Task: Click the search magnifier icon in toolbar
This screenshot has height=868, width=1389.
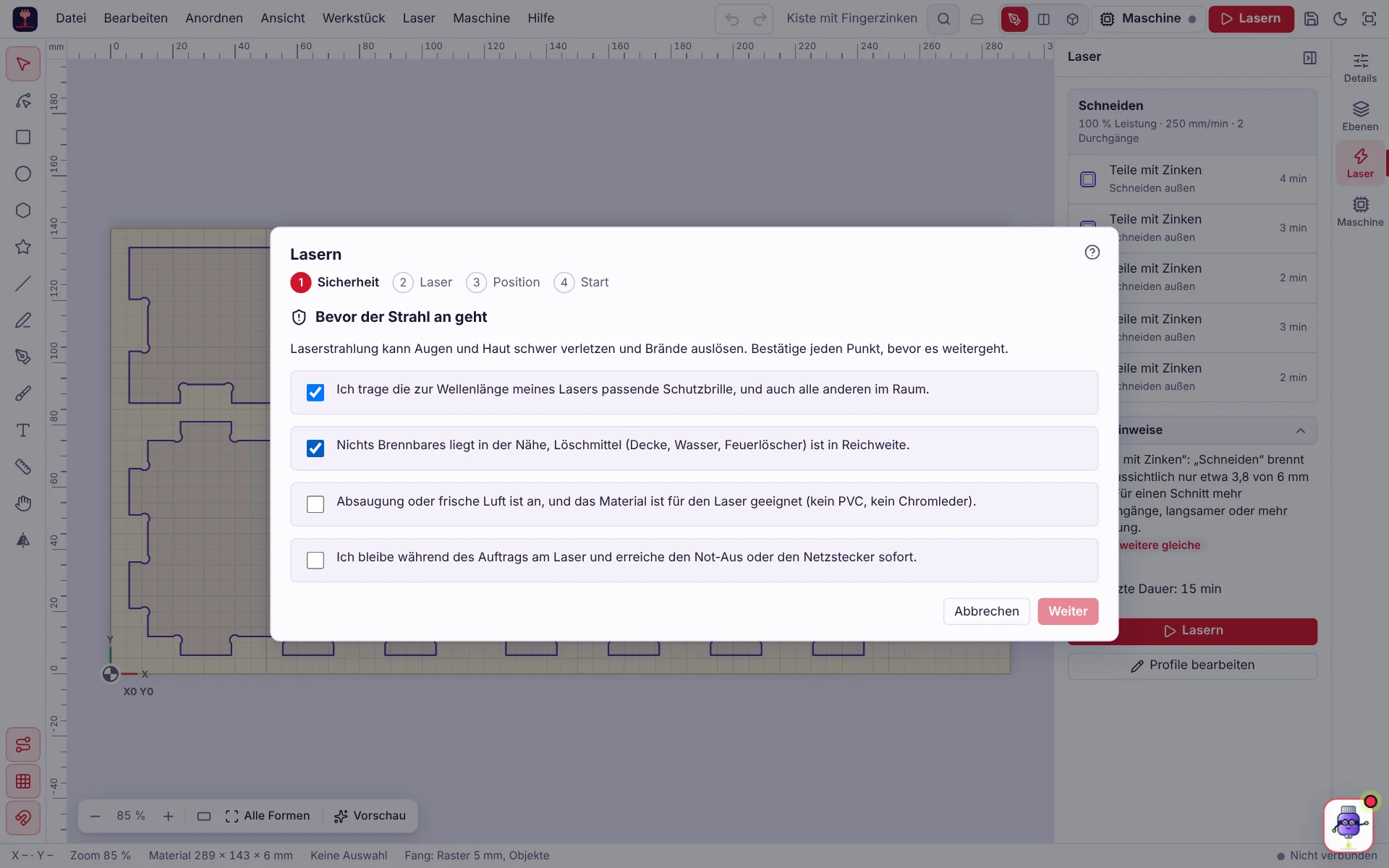Action: [943, 19]
